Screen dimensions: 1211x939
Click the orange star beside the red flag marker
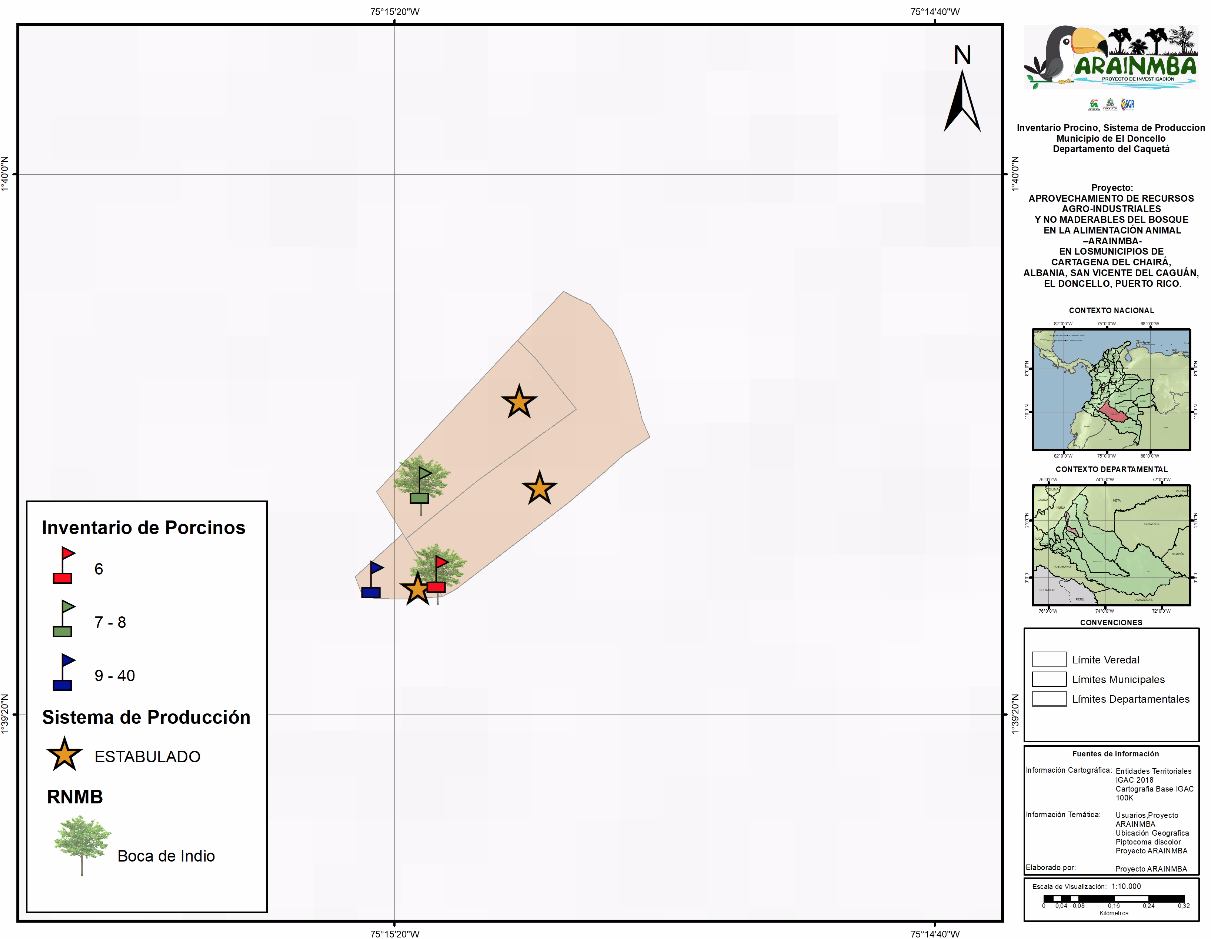coord(417,589)
